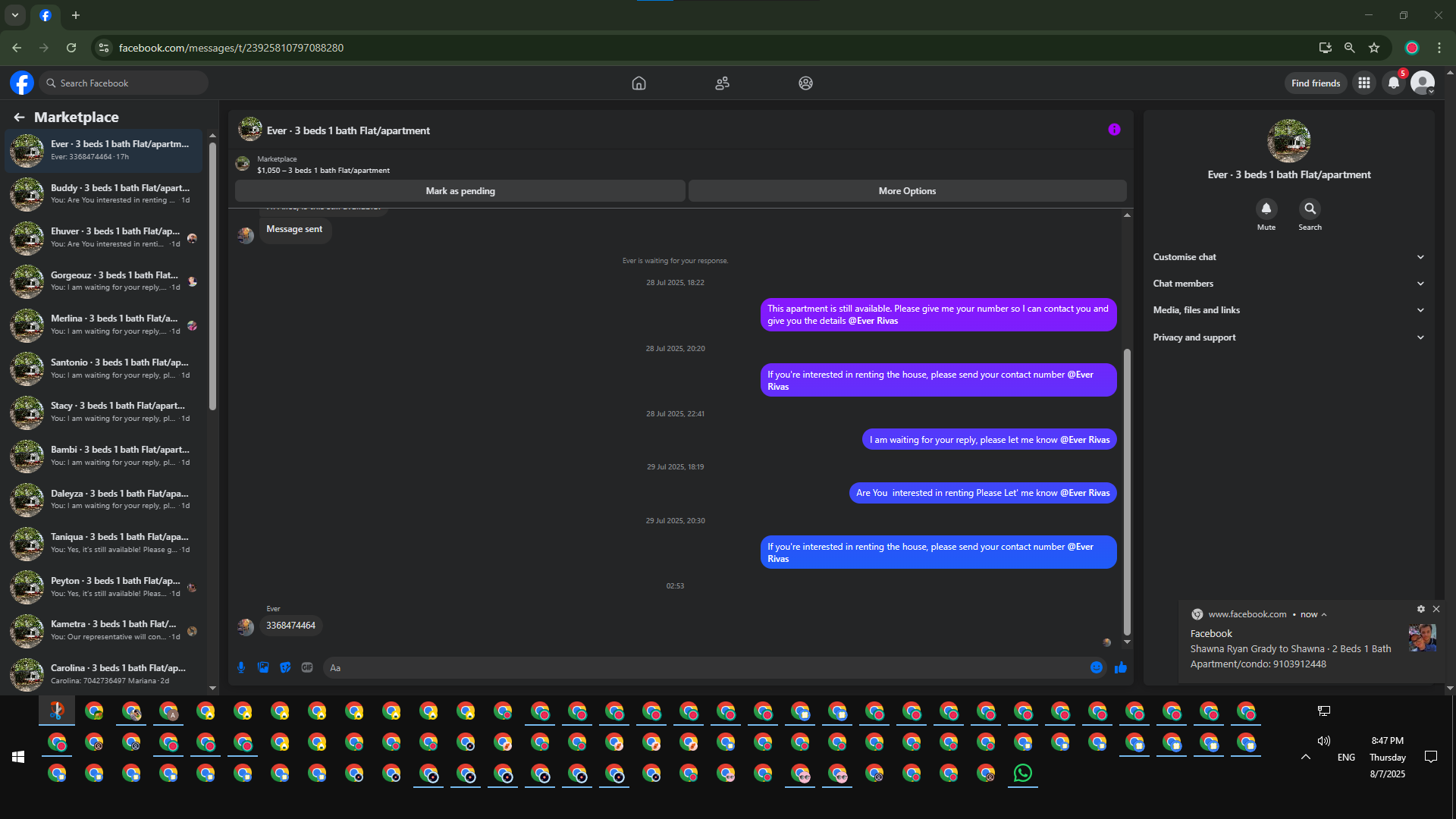The image size is (1456, 819).
Task: Expand Customise chat section
Action: 1288,257
